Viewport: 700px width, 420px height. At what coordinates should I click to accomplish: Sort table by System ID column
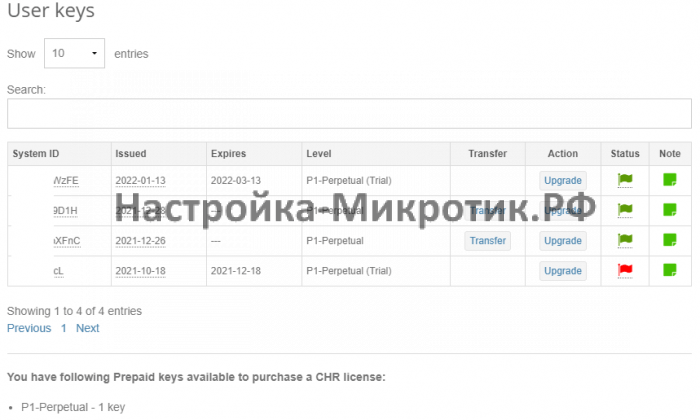(x=59, y=154)
